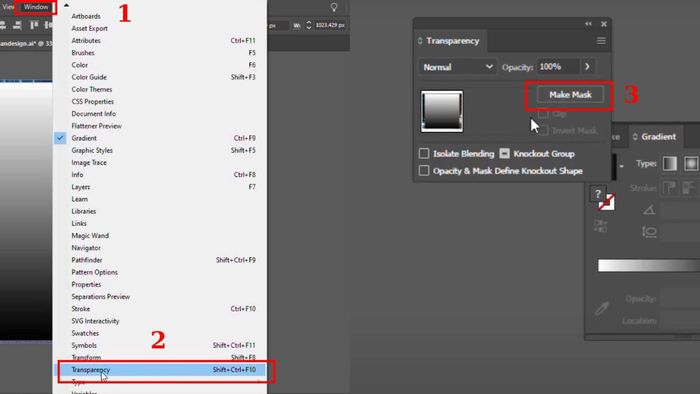Viewport: 700px width, 394px height.
Task: Click the lightbulb search icon in top bar
Action: click(334, 7)
